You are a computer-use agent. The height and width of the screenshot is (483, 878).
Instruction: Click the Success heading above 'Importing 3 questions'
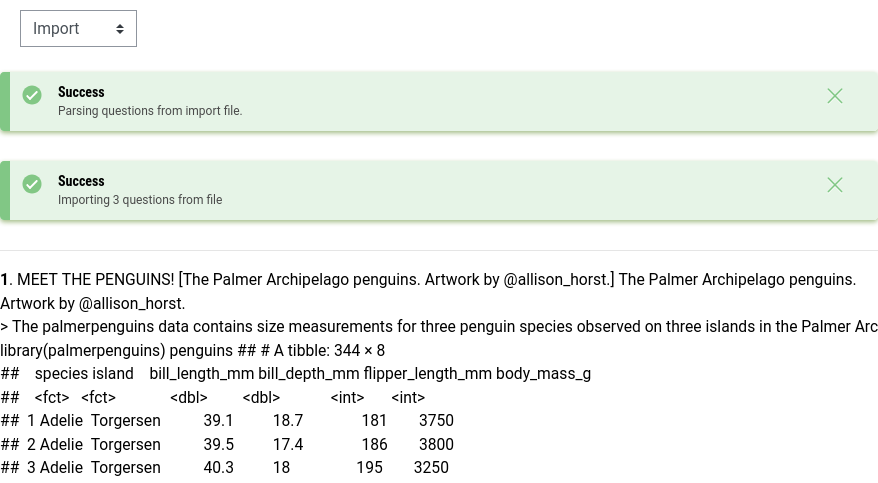pos(81,181)
